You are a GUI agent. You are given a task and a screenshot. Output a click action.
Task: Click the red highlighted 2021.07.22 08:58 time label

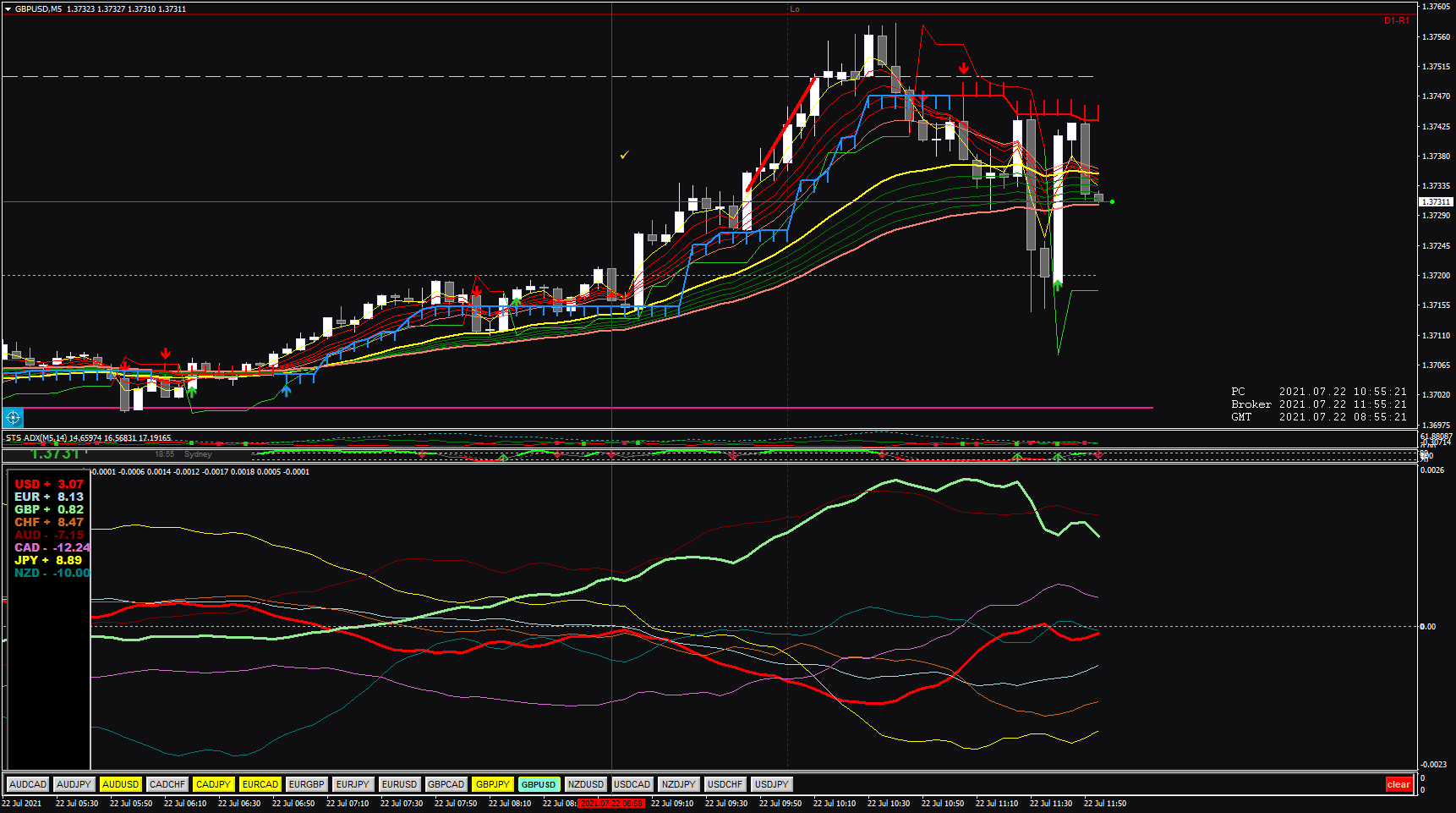click(611, 804)
